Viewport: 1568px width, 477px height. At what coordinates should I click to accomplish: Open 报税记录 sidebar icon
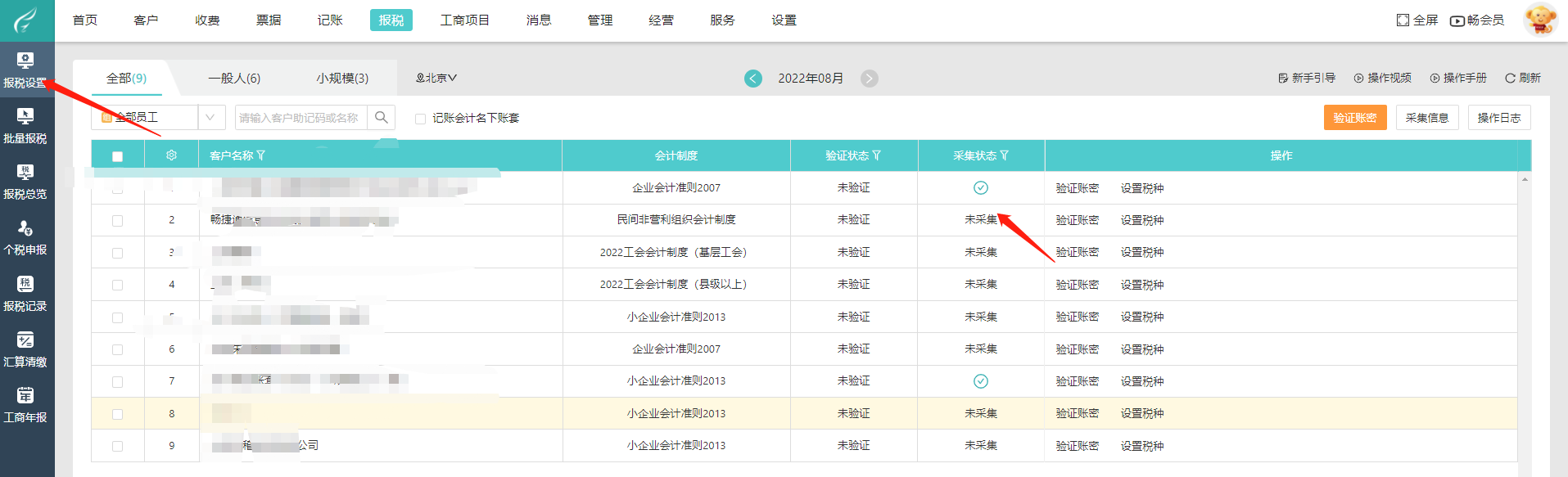25,293
